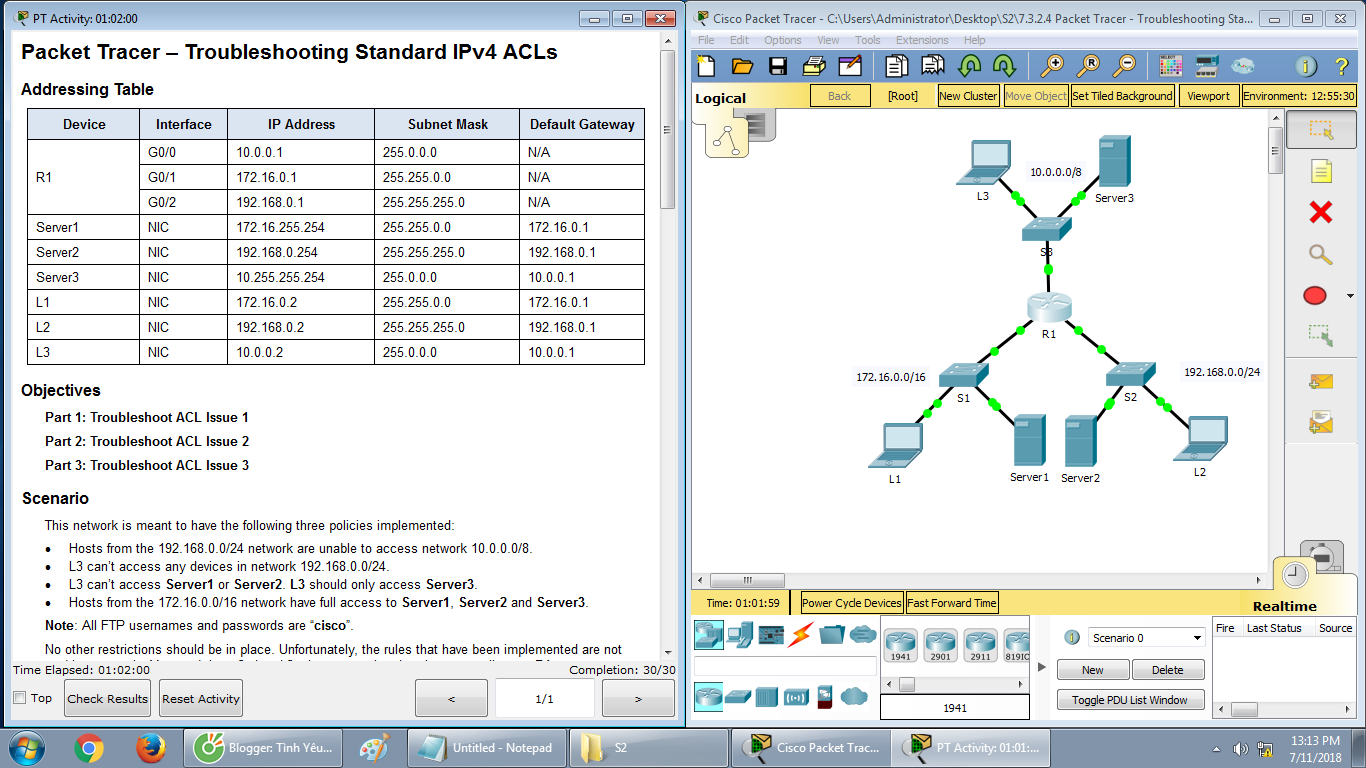Click the yellow question mark Help icon
This screenshot has height=768, width=1366.
click(1342, 66)
